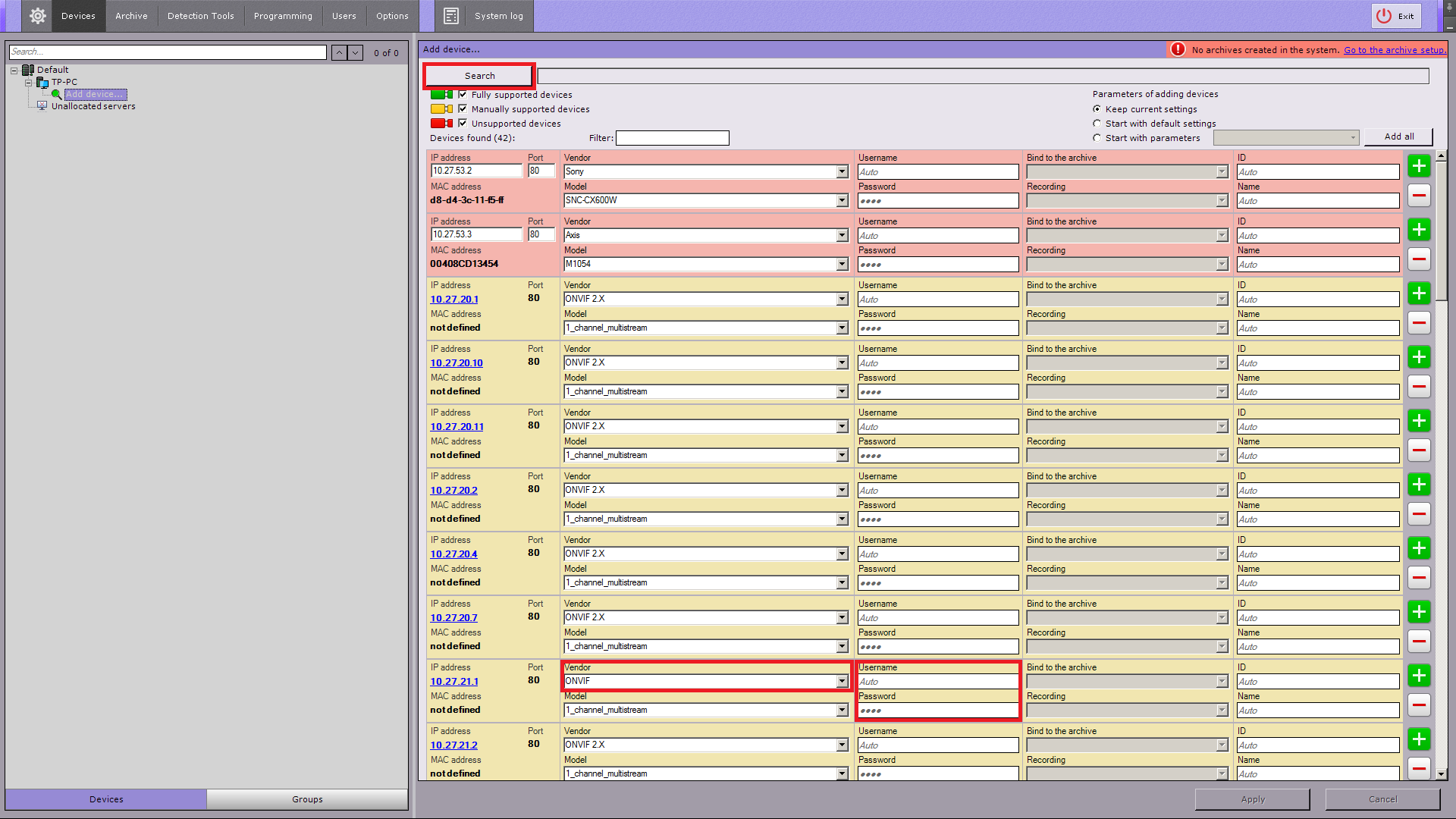The image size is (1456, 819).
Task: Open Vendor dropdown showing Sony
Action: tap(842, 172)
